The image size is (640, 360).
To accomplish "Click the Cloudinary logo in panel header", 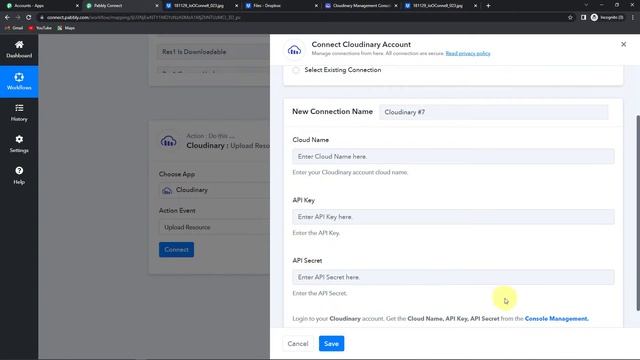I will pos(294,50).
